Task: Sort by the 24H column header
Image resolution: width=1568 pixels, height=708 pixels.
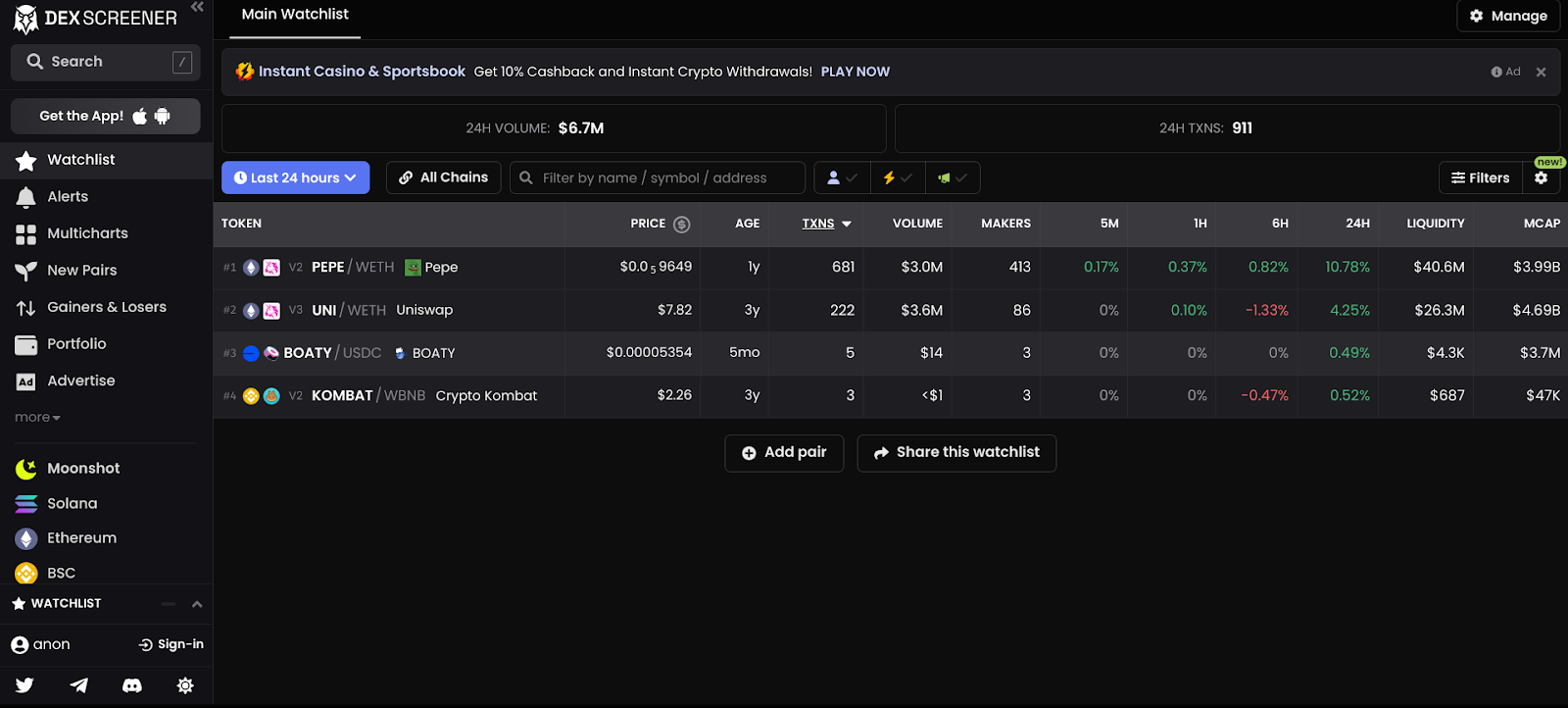Action: 1357,224
